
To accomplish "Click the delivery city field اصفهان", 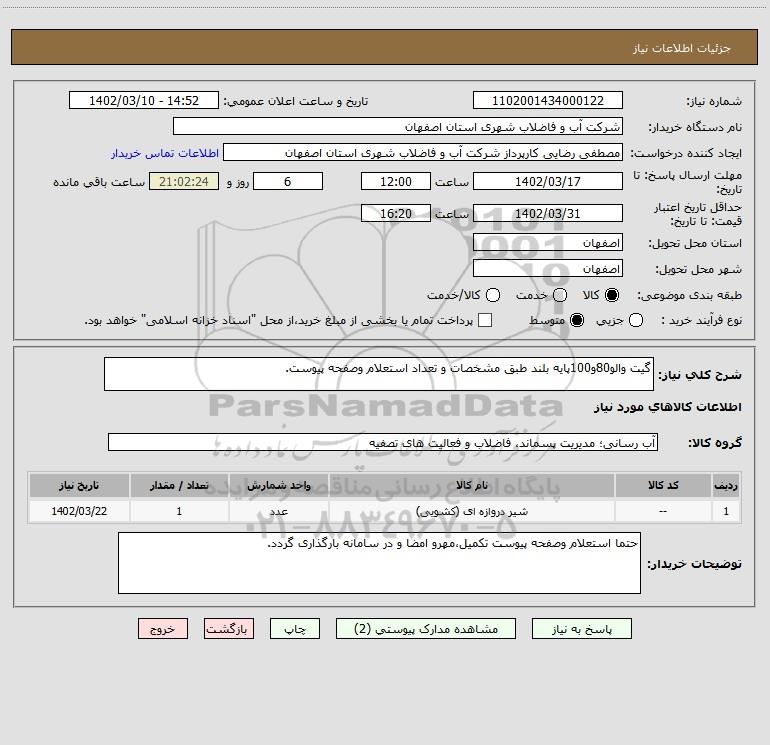I will [x=548, y=269].
